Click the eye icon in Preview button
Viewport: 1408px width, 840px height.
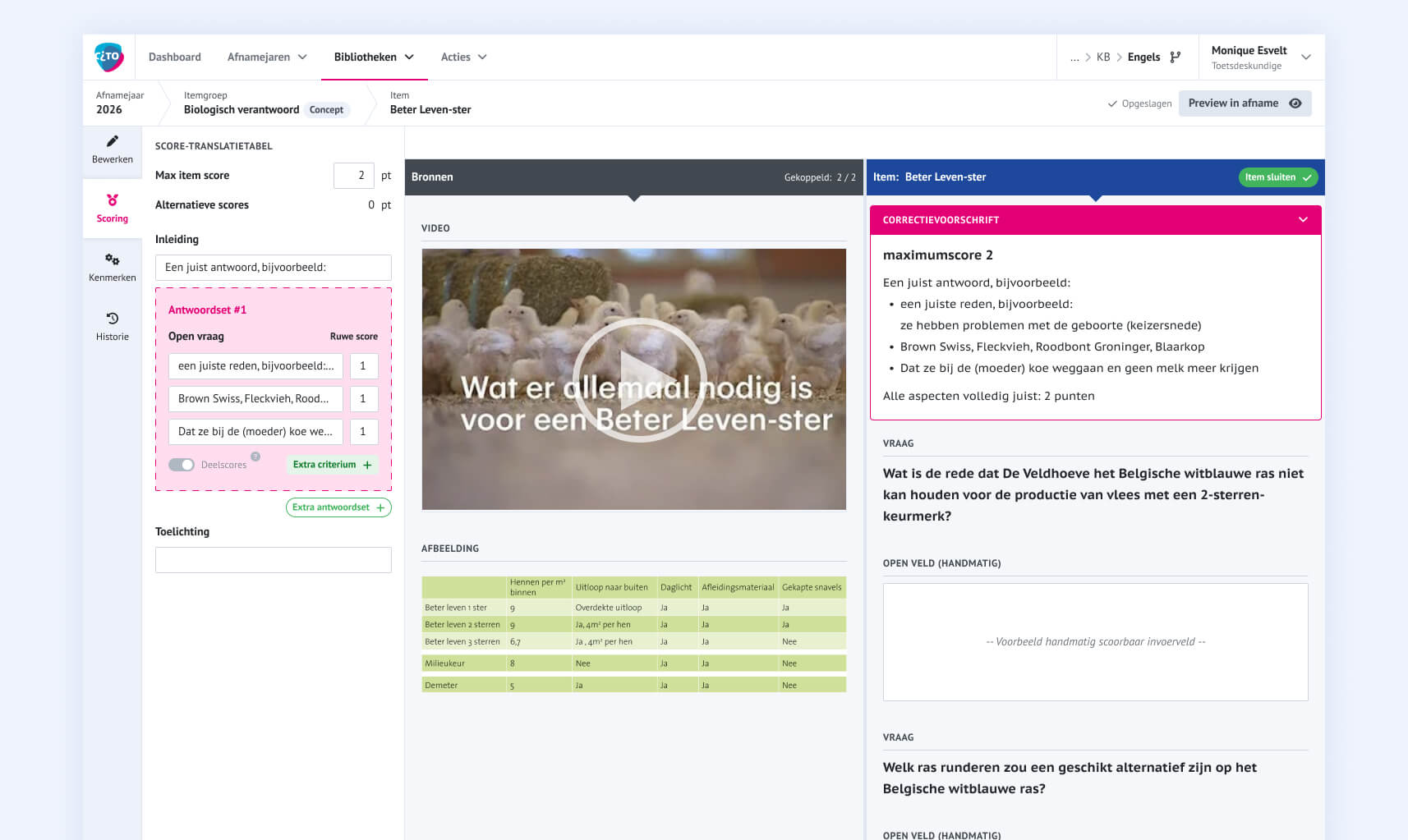(1295, 103)
